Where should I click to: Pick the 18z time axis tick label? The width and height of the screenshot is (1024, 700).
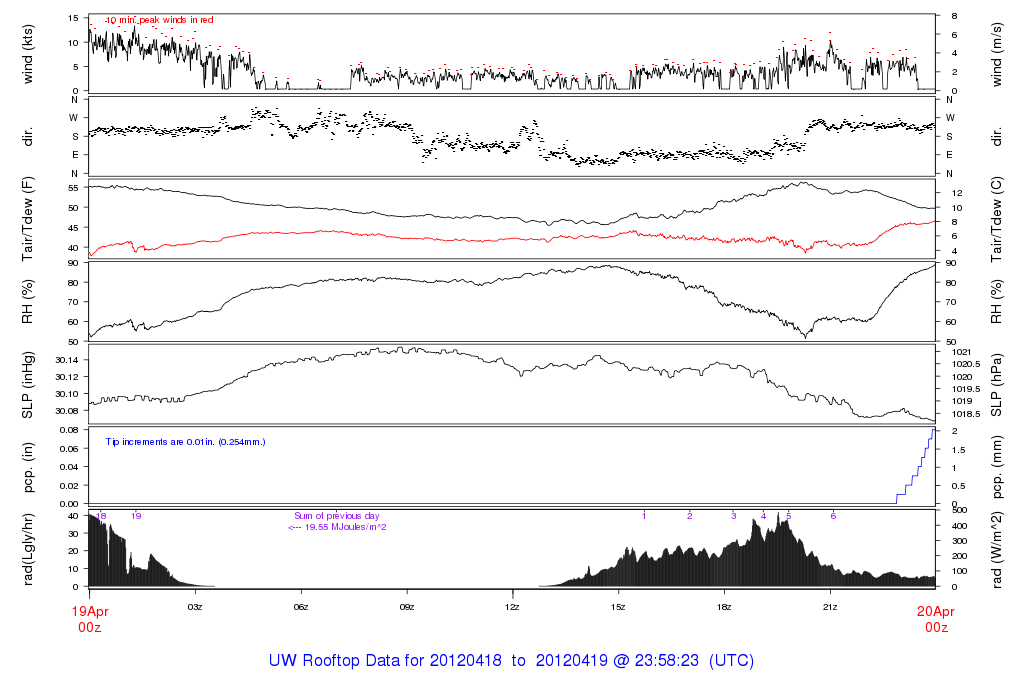724,606
